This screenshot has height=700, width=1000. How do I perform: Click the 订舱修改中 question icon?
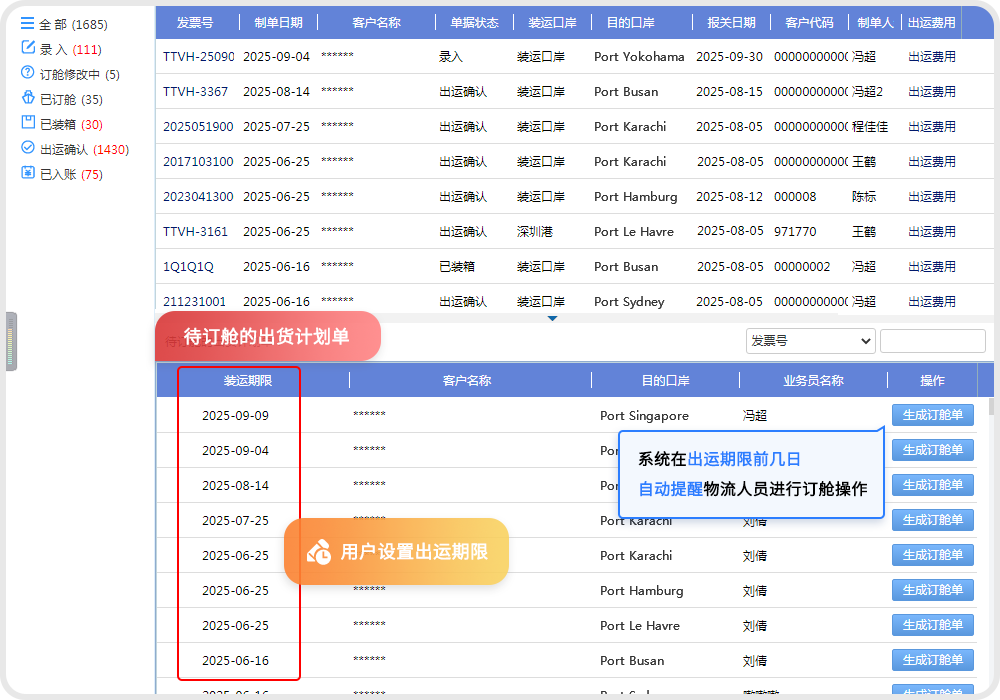pyautogui.click(x=27, y=72)
